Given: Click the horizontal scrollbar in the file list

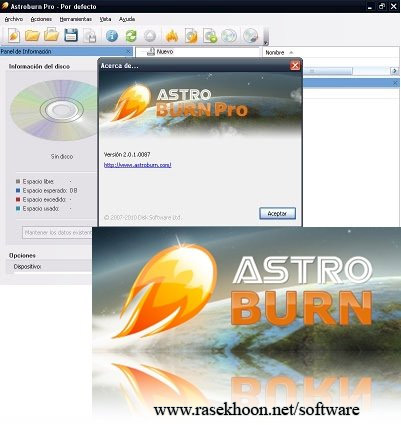Looking at the screenshot, I should [x=328, y=71].
